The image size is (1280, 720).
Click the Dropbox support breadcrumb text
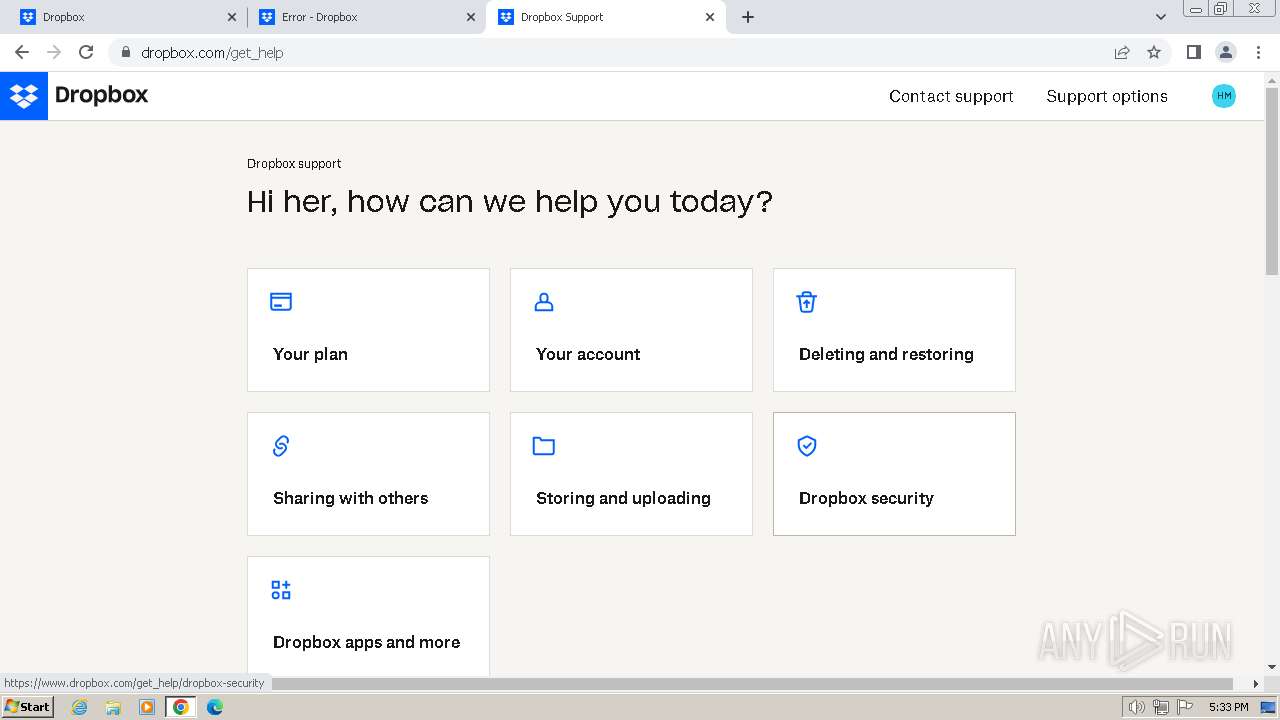point(294,163)
